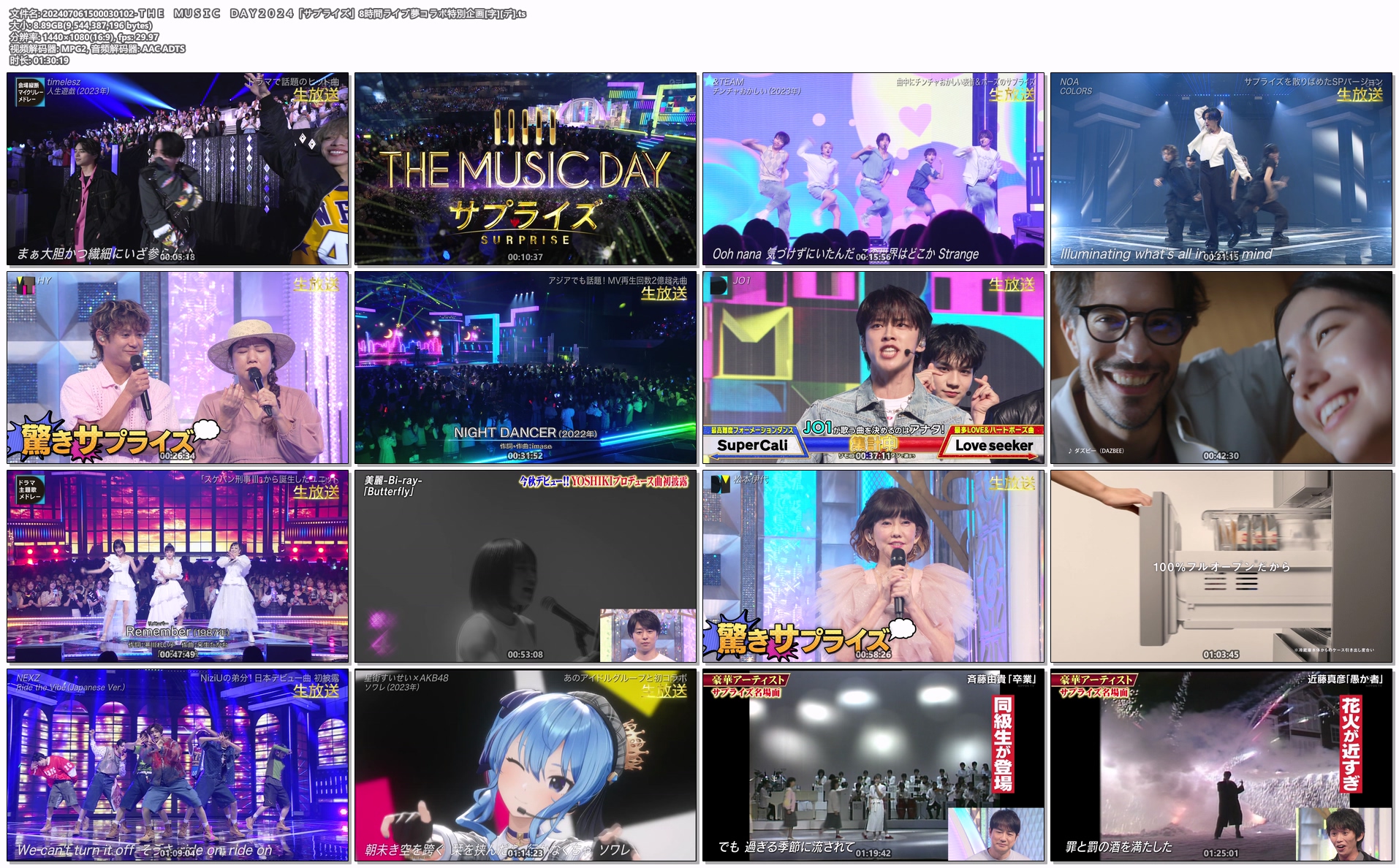Viewport: 1399px width, 868px height.
Task: Select the thumbnail at timestamp 00:05:18
Action: [x=178, y=169]
